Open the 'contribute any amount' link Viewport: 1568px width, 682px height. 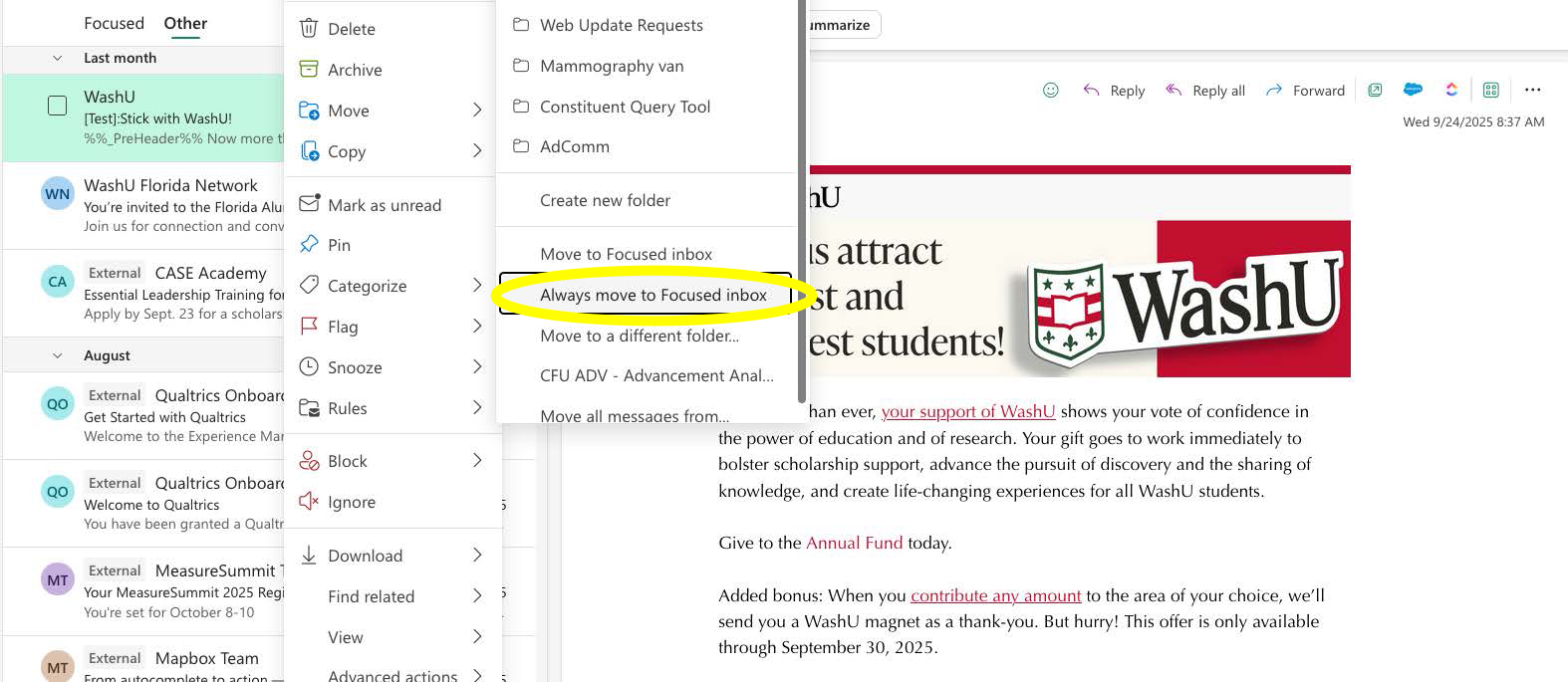pos(995,595)
